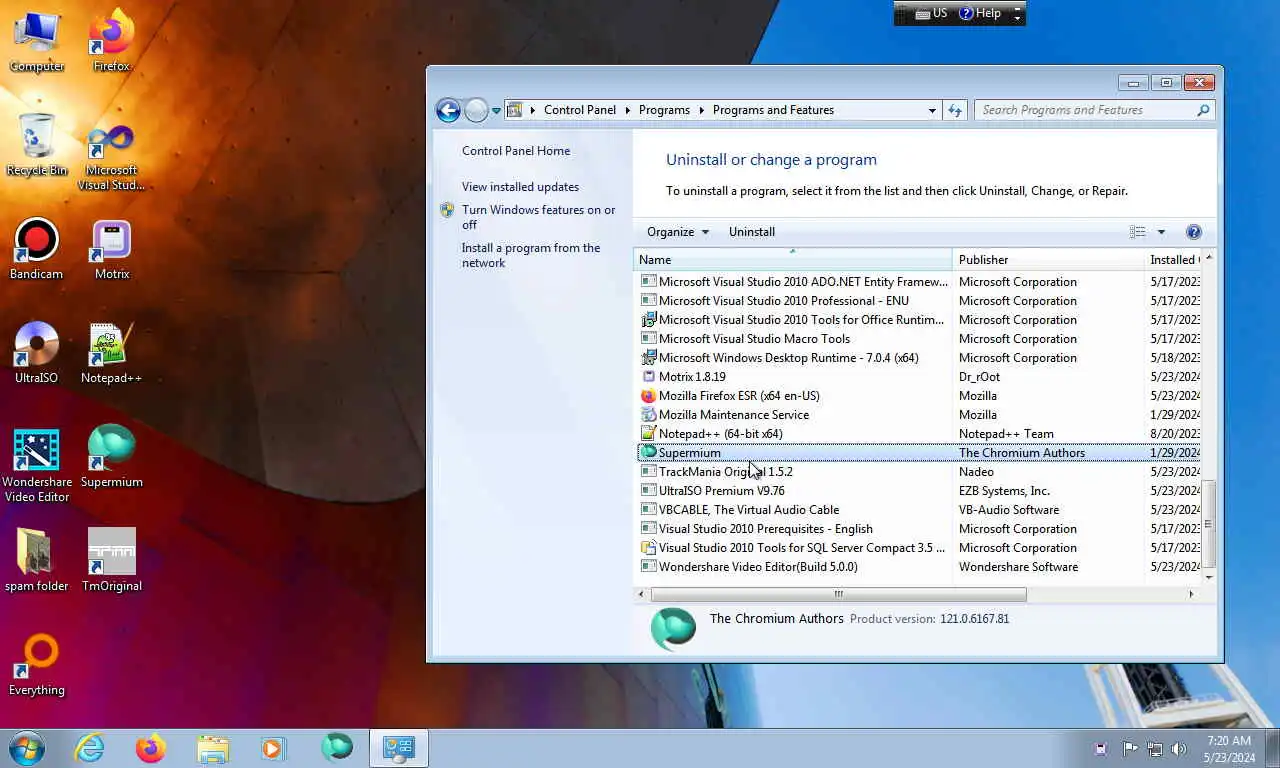Open View installed updates link
Image resolution: width=1280 pixels, height=768 pixels.
coord(520,187)
